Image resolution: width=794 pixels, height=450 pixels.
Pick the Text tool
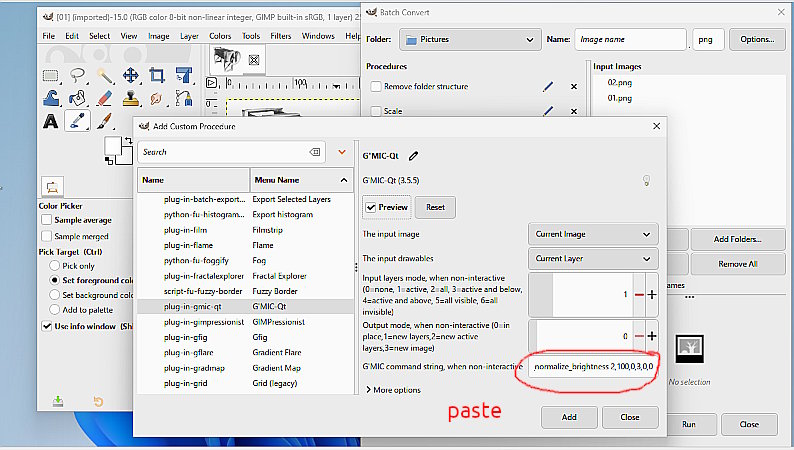(x=50, y=121)
